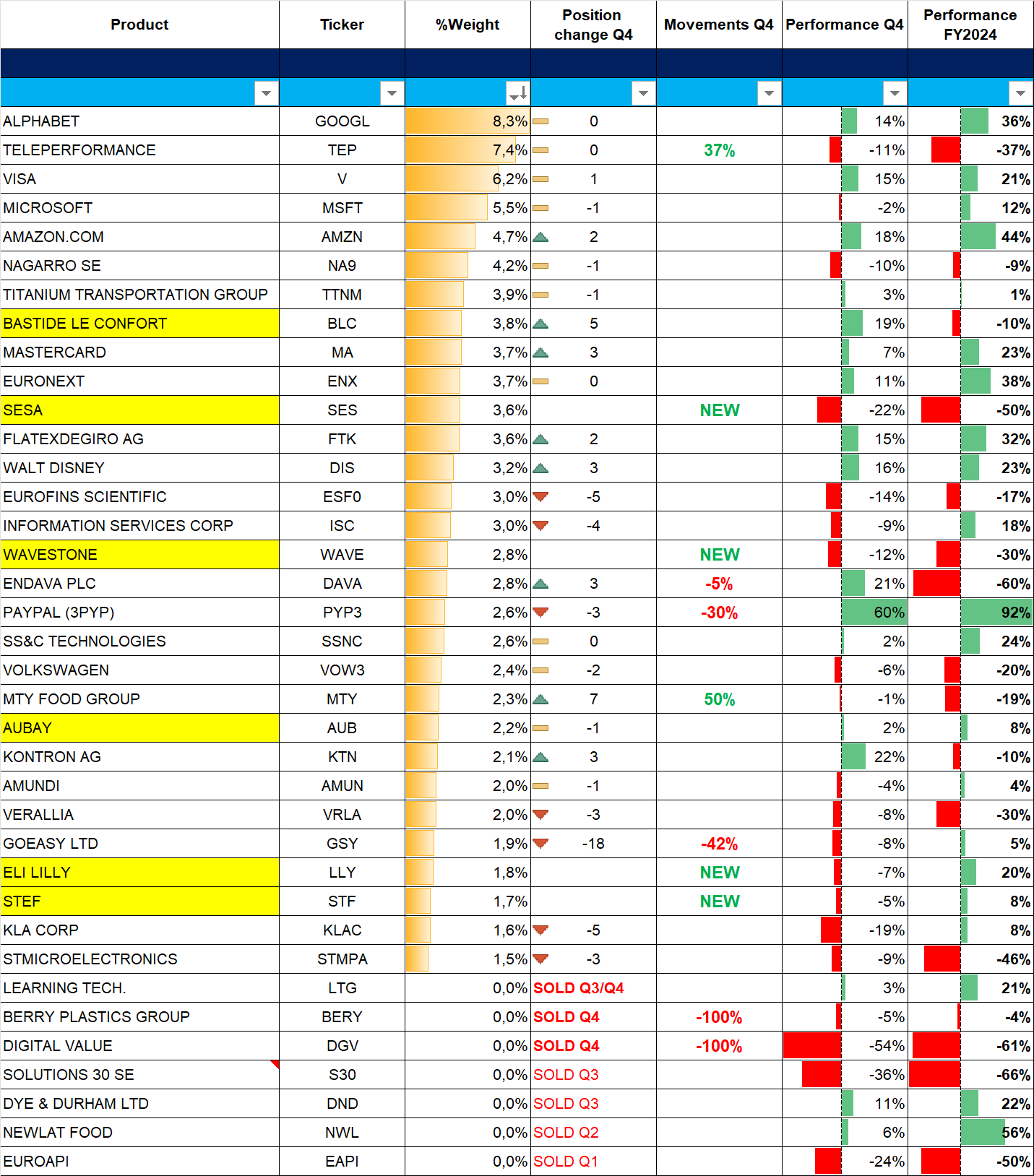Click the flat dash icon in ALPHABET row
The width and height of the screenshot is (1034, 1176).
coord(540,121)
